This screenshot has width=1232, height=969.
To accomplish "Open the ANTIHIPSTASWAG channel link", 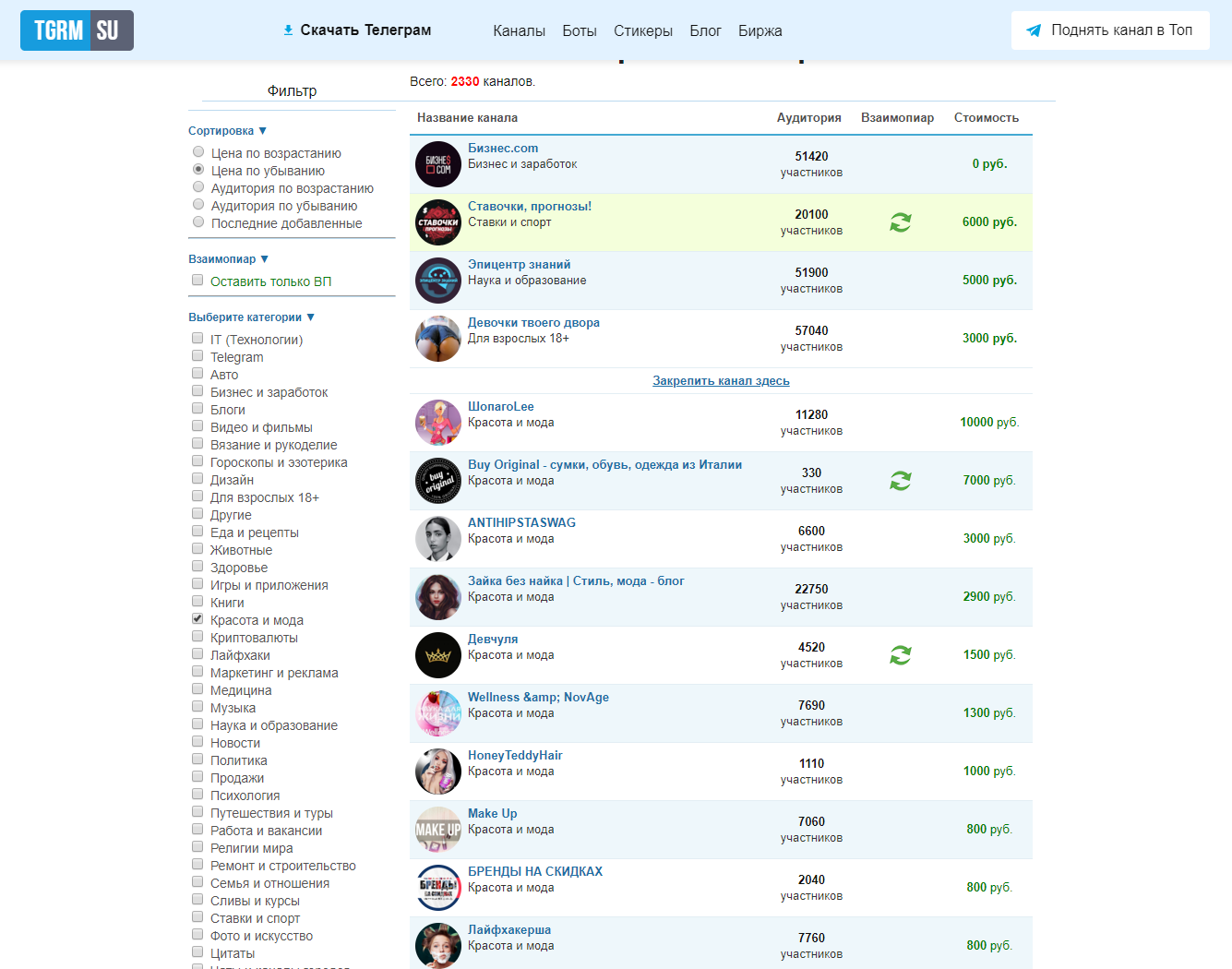I will click(521, 523).
